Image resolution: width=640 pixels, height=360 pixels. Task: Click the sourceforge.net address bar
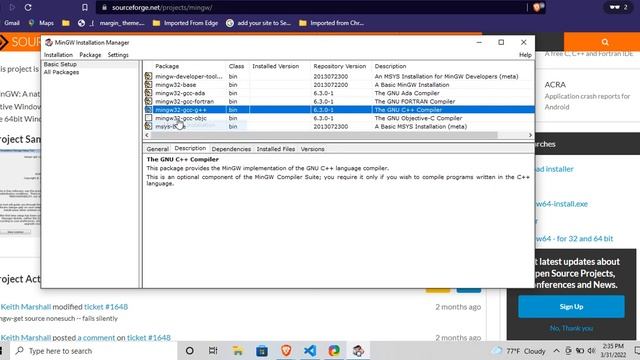point(310,7)
